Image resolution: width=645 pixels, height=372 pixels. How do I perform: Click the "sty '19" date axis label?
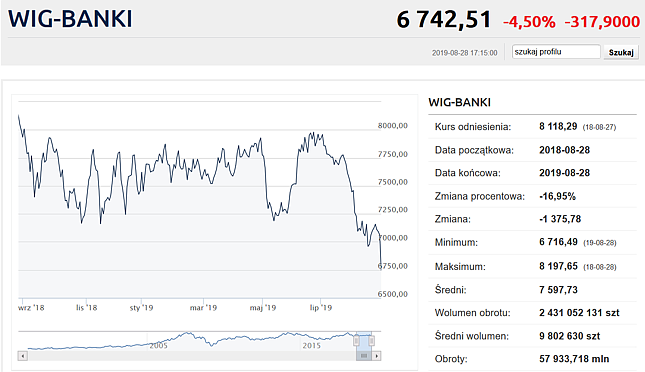coord(141,308)
